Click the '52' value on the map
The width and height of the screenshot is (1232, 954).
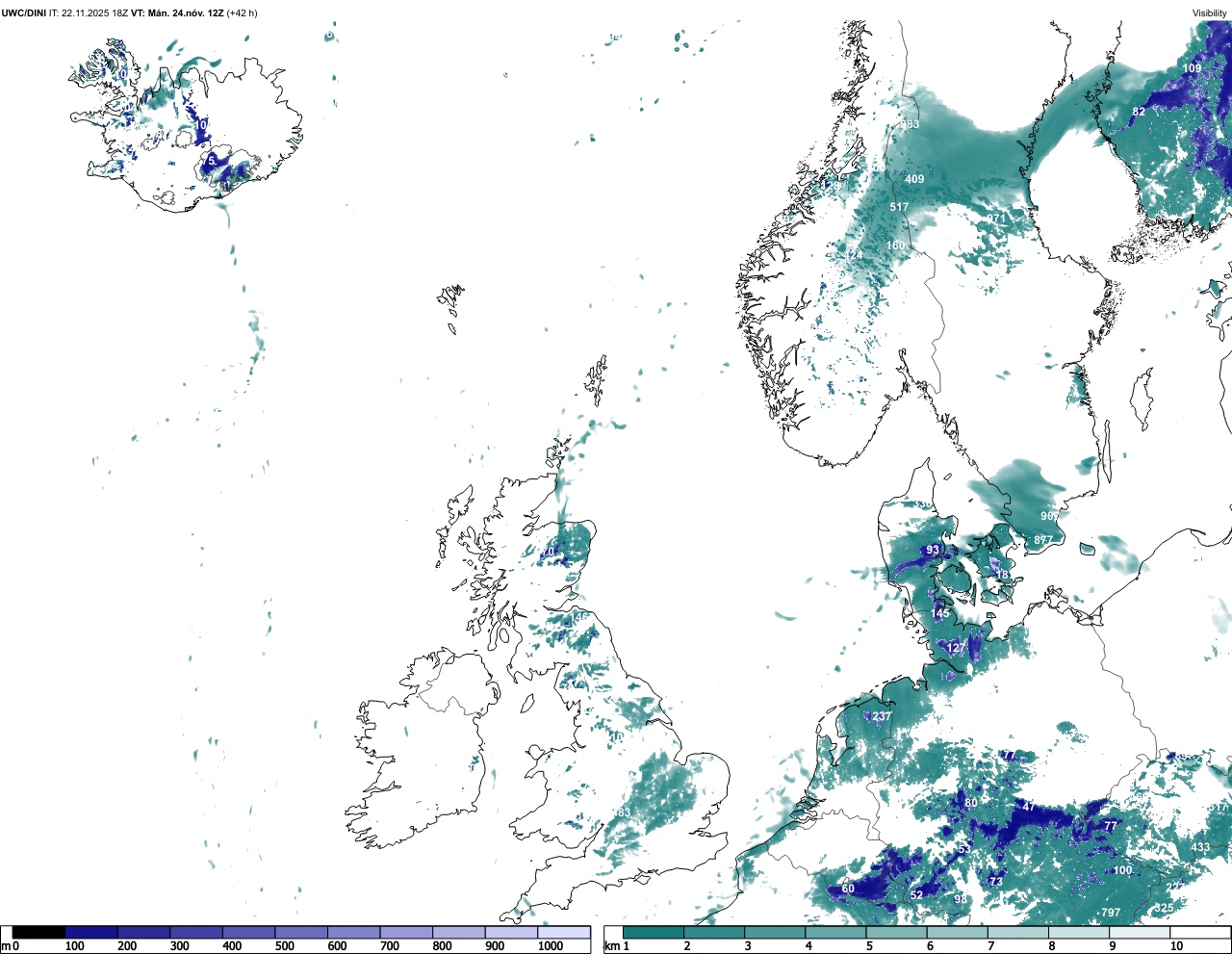[x=916, y=895]
